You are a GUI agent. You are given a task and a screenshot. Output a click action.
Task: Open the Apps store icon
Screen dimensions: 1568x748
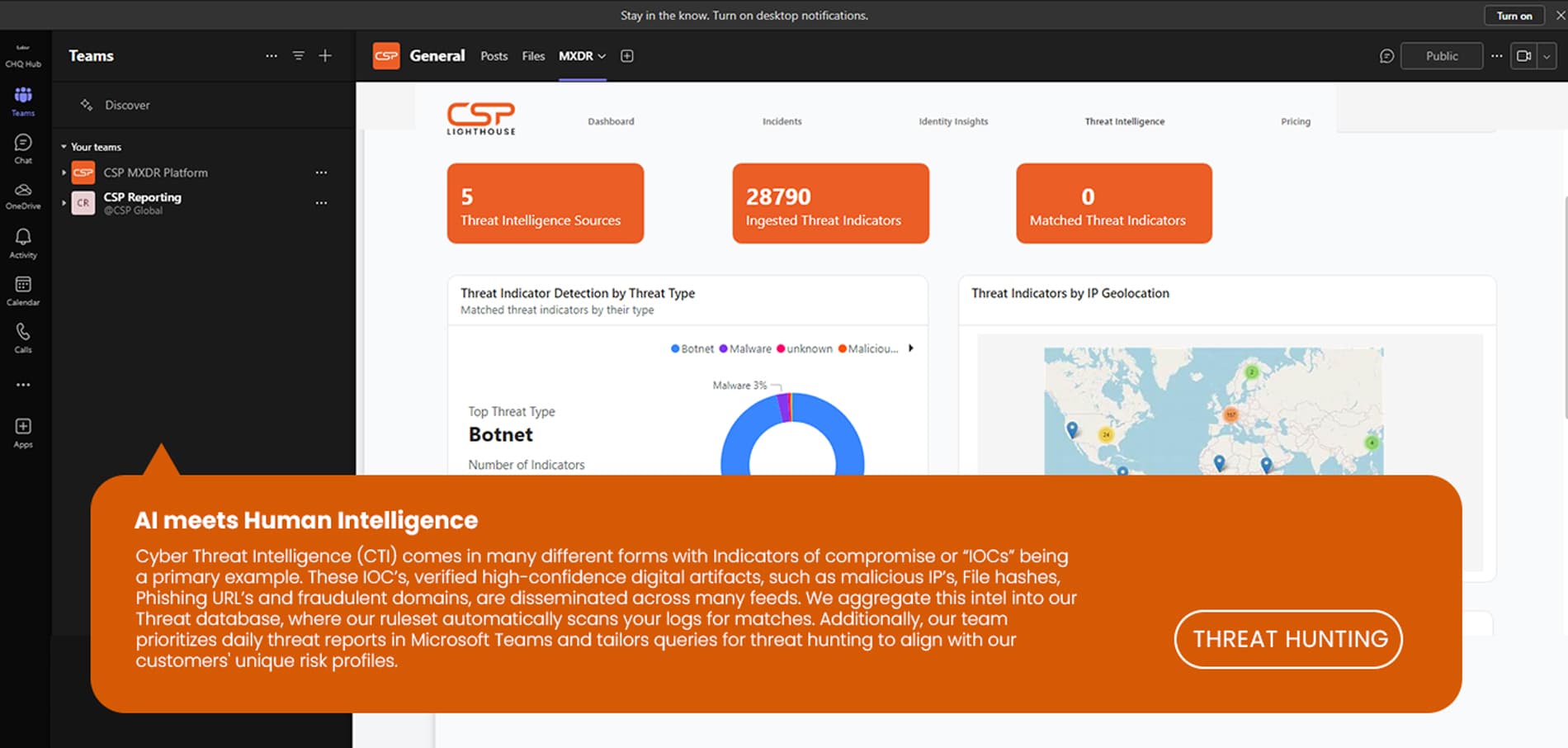click(23, 433)
